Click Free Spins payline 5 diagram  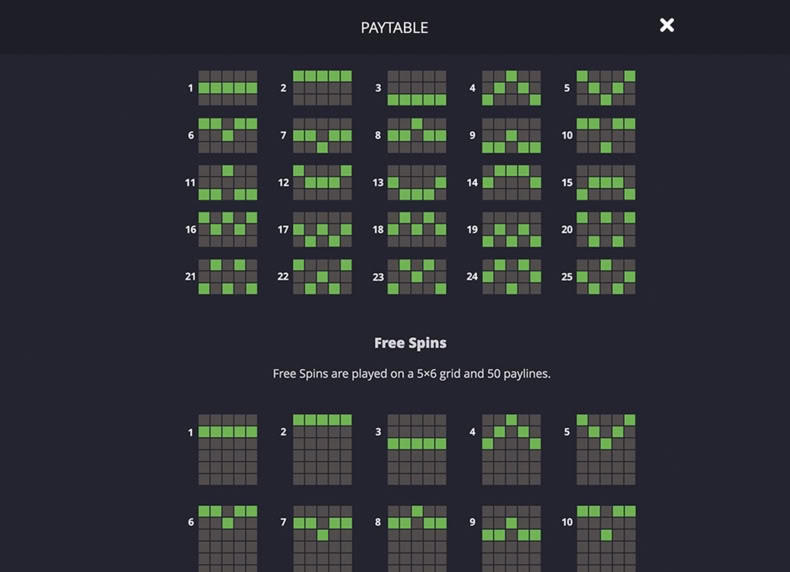tap(606, 450)
